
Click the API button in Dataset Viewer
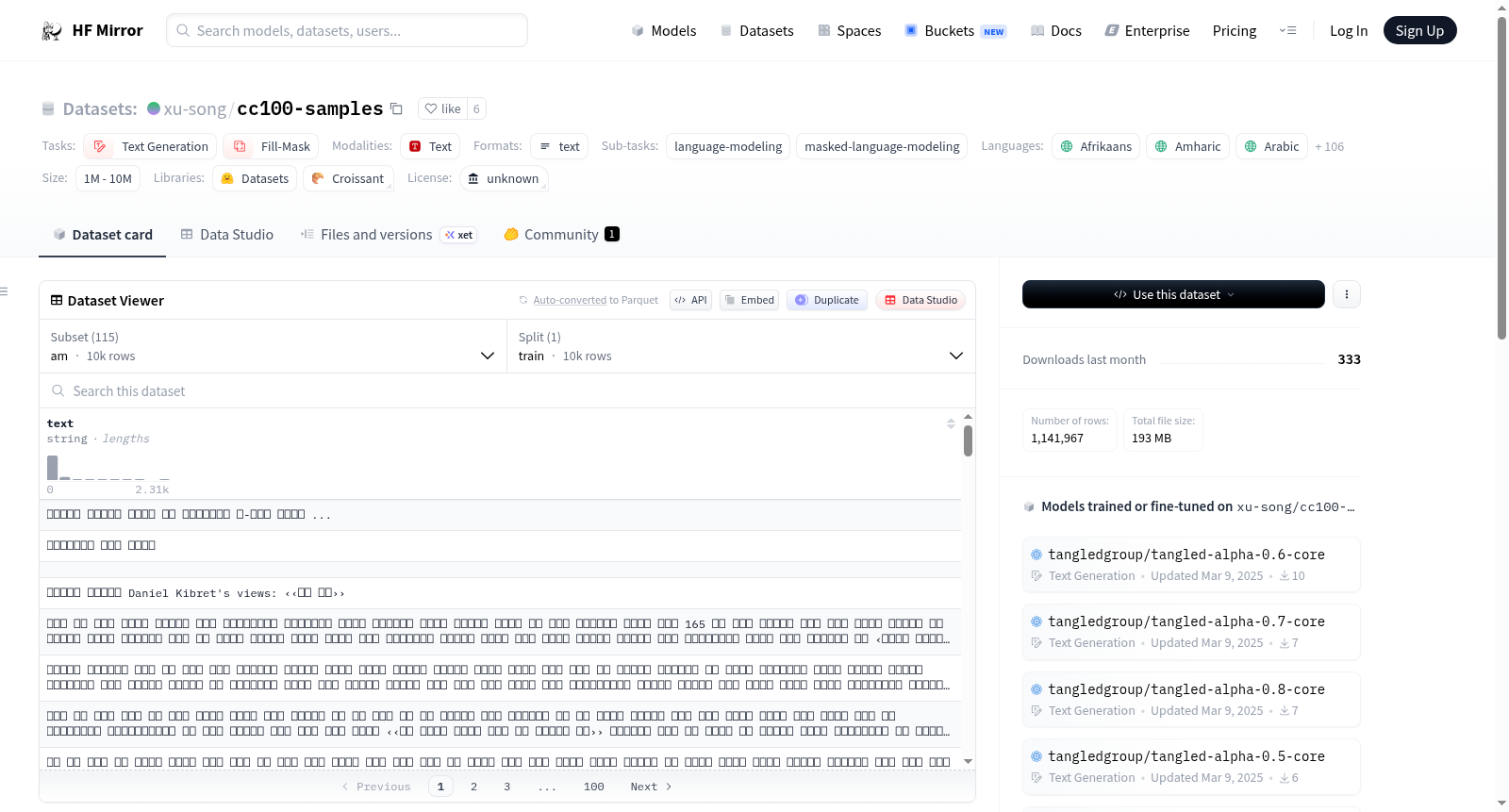point(691,301)
